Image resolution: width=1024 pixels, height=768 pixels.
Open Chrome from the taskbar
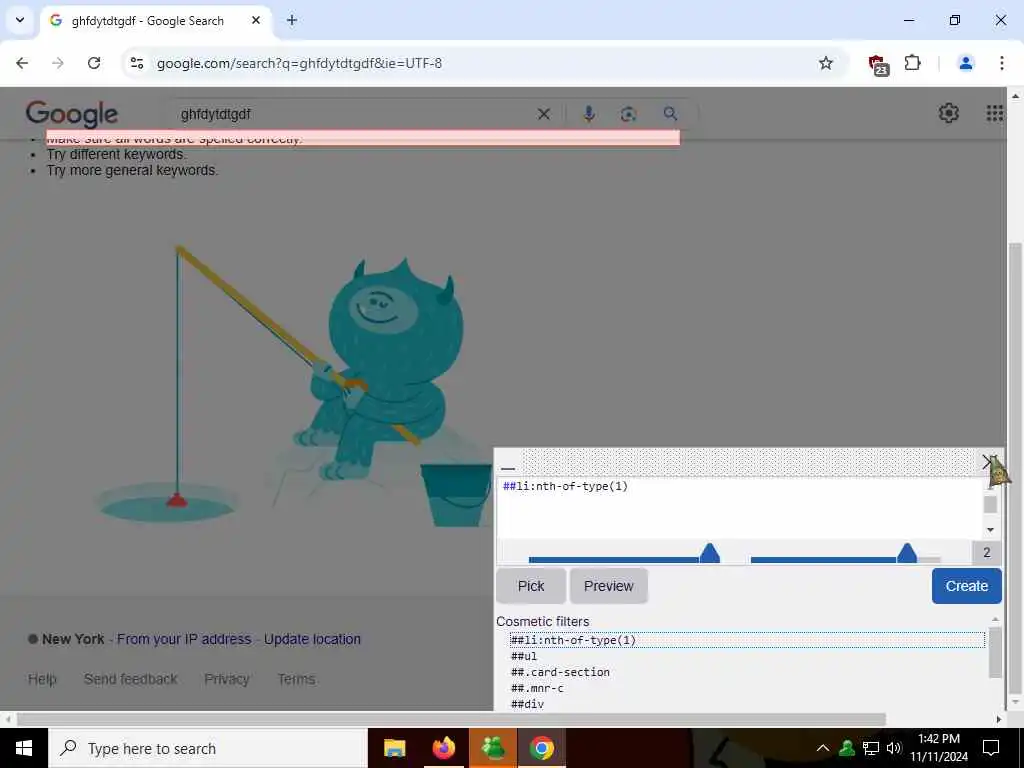point(541,748)
